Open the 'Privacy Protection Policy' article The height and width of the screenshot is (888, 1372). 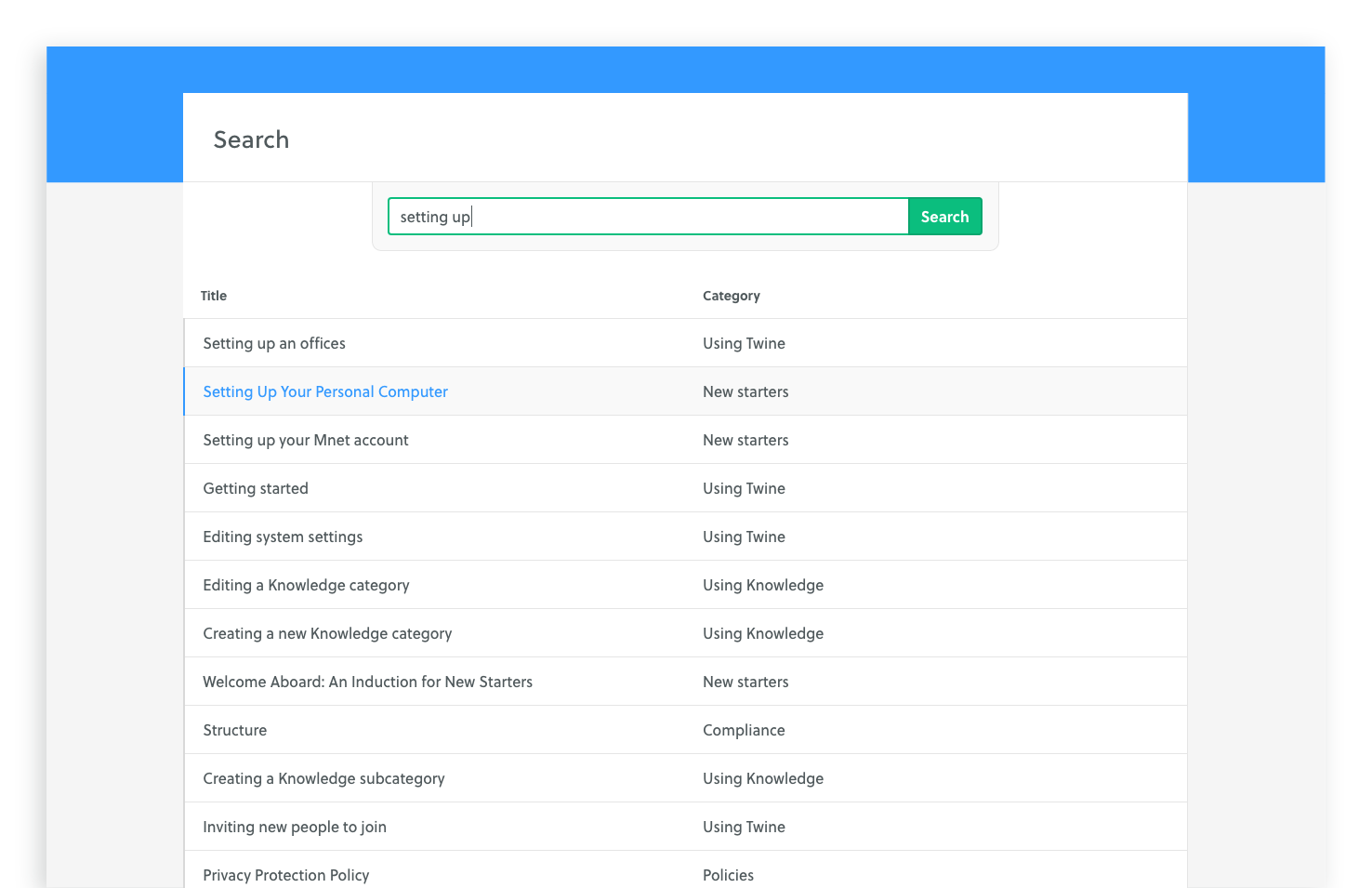286,874
